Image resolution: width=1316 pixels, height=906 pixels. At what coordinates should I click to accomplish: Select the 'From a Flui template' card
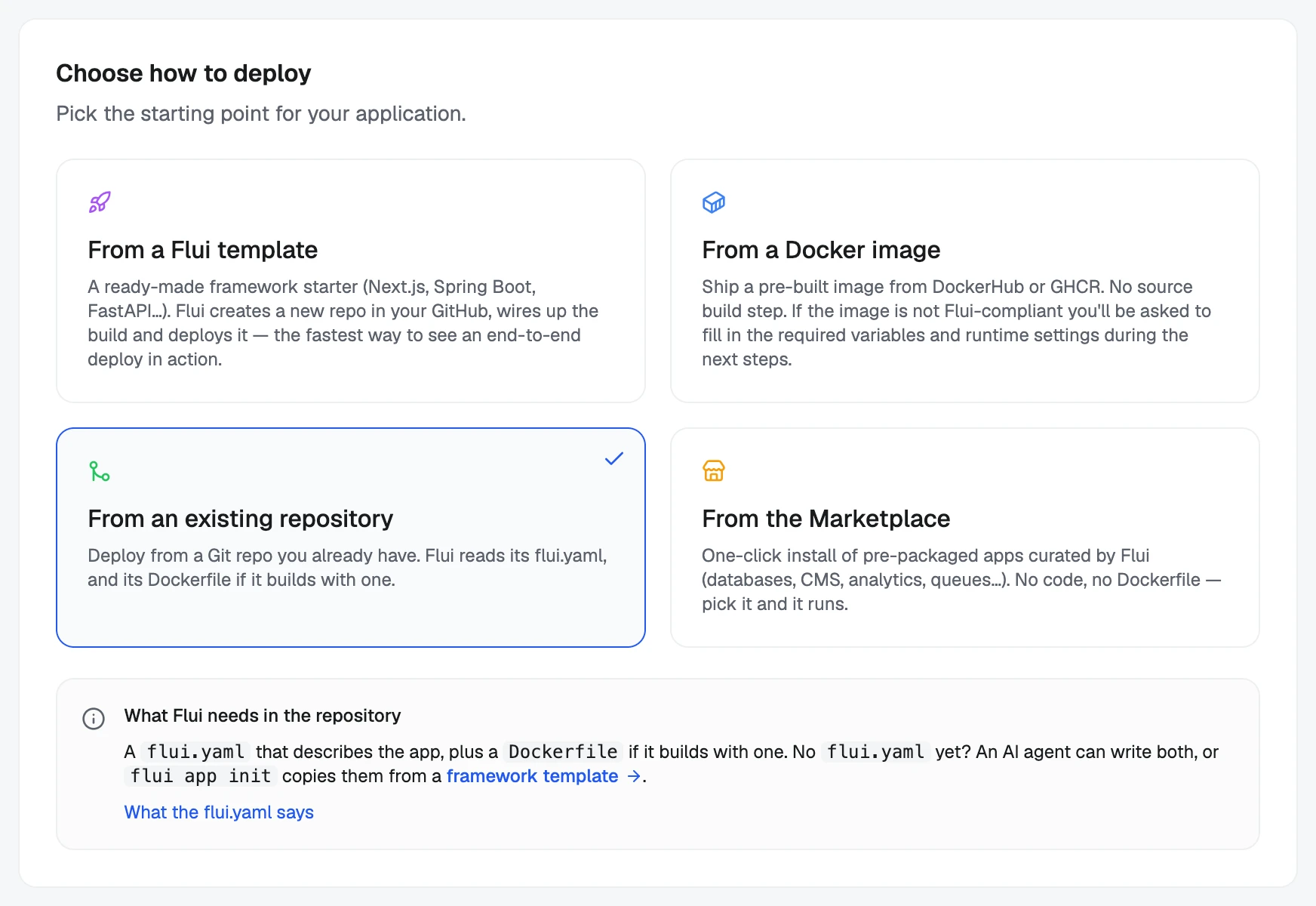click(351, 281)
